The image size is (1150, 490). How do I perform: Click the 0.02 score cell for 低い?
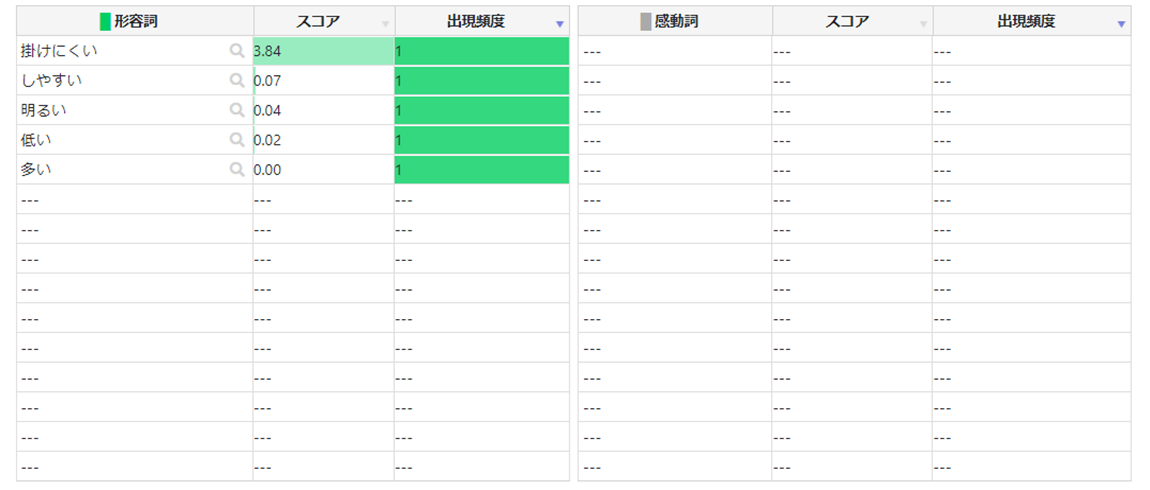323,140
